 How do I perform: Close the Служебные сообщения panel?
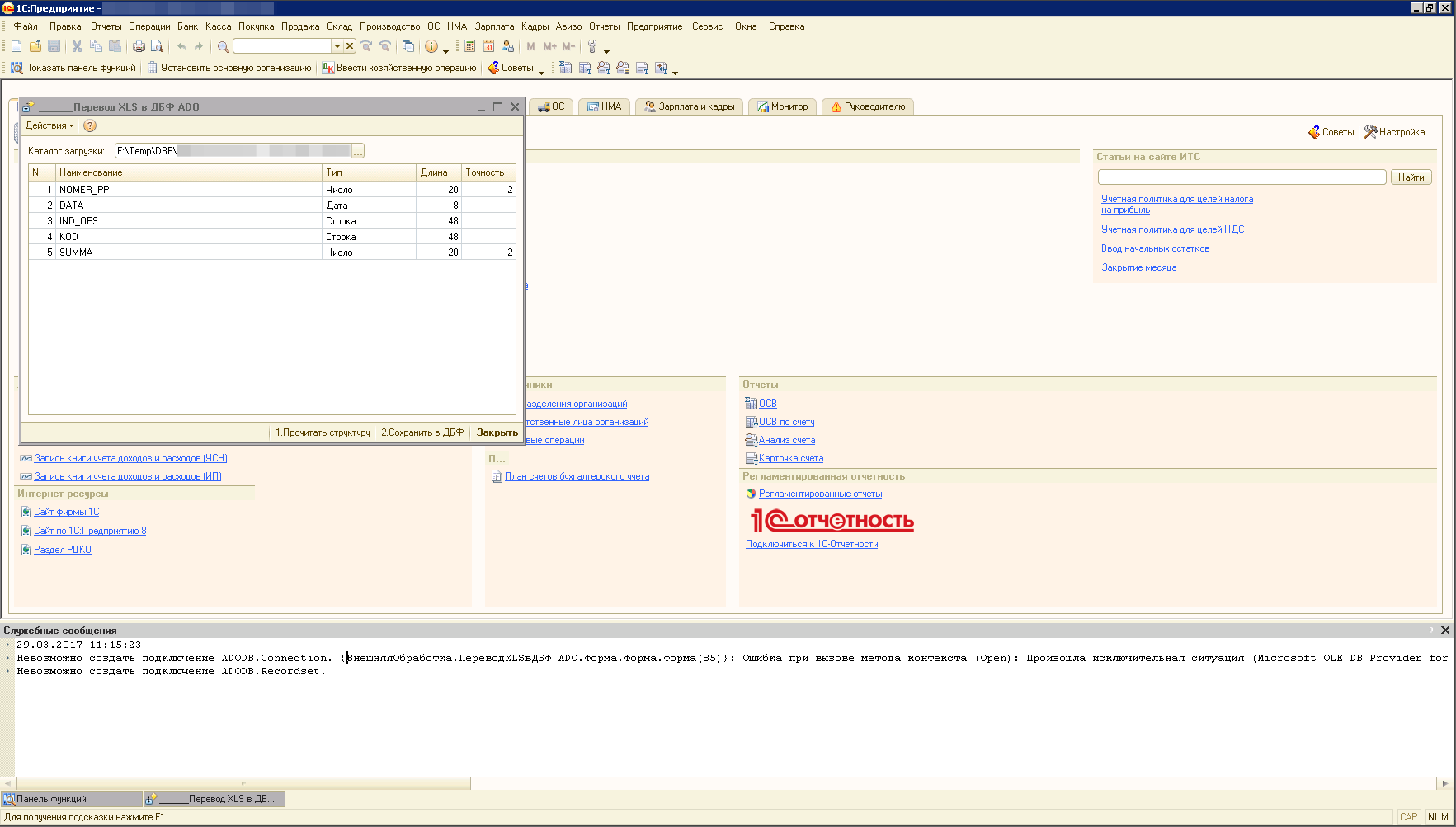point(1445,630)
